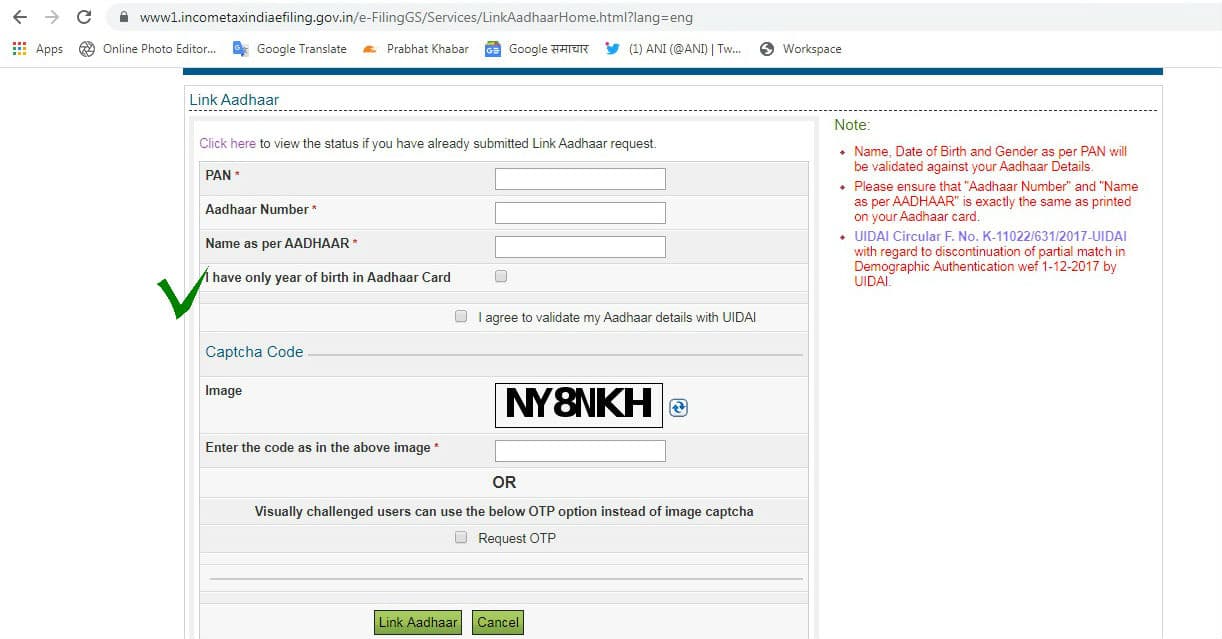Open the Workspace bookmark
This screenshot has width=1222, height=639.
800,49
